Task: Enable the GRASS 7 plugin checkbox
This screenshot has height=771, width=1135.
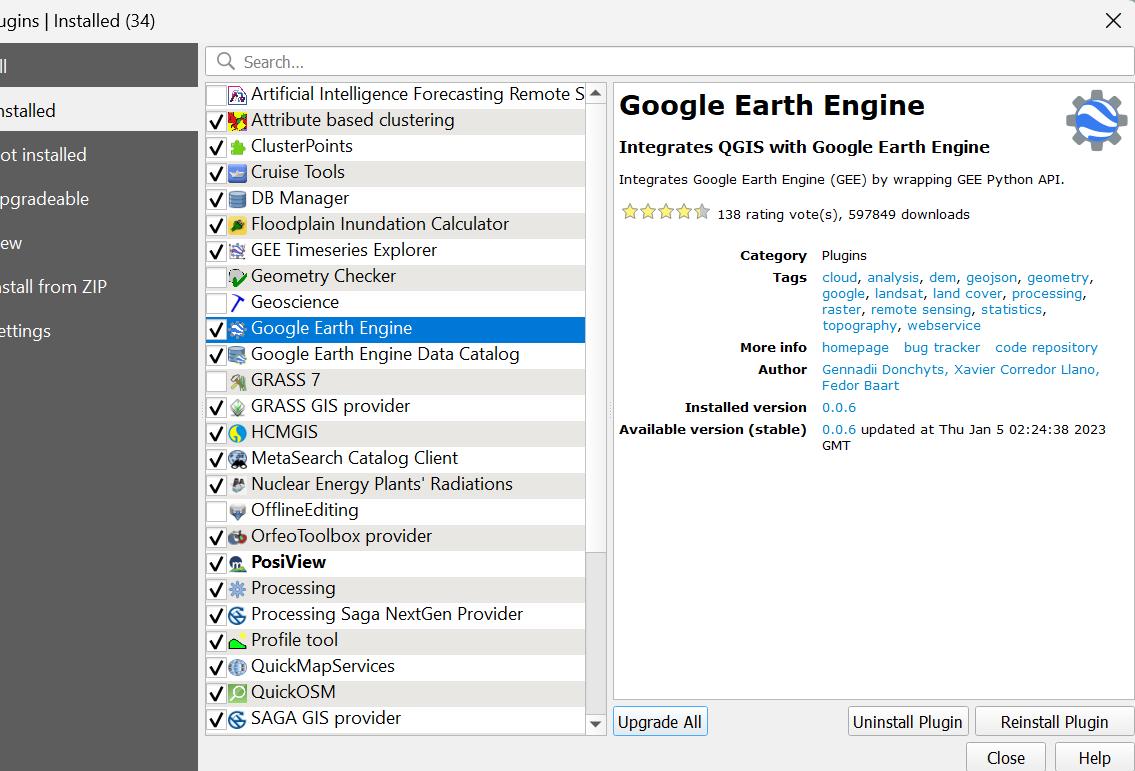Action: click(x=216, y=381)
